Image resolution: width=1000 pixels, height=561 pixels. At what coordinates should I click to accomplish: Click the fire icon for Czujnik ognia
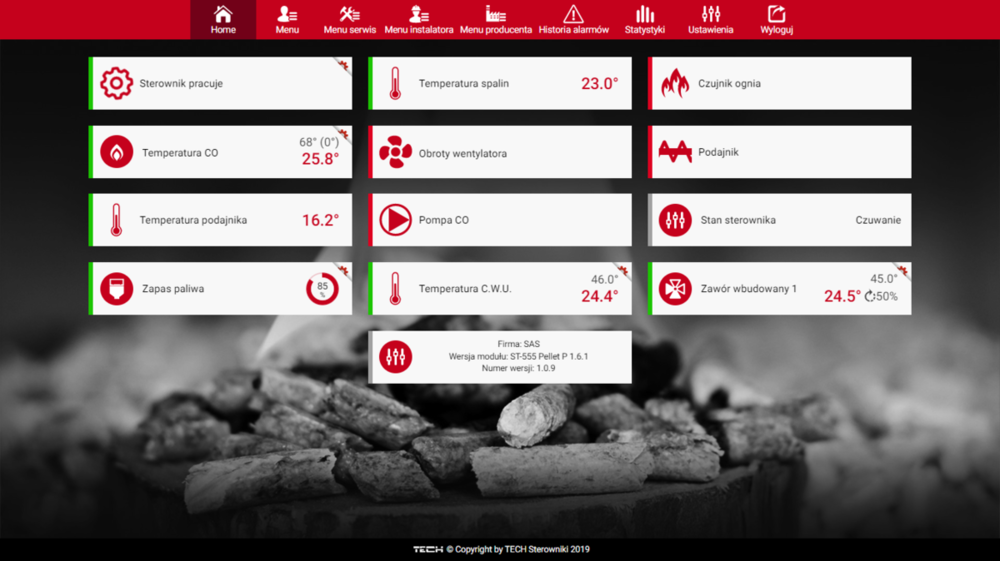click(675, 84)
